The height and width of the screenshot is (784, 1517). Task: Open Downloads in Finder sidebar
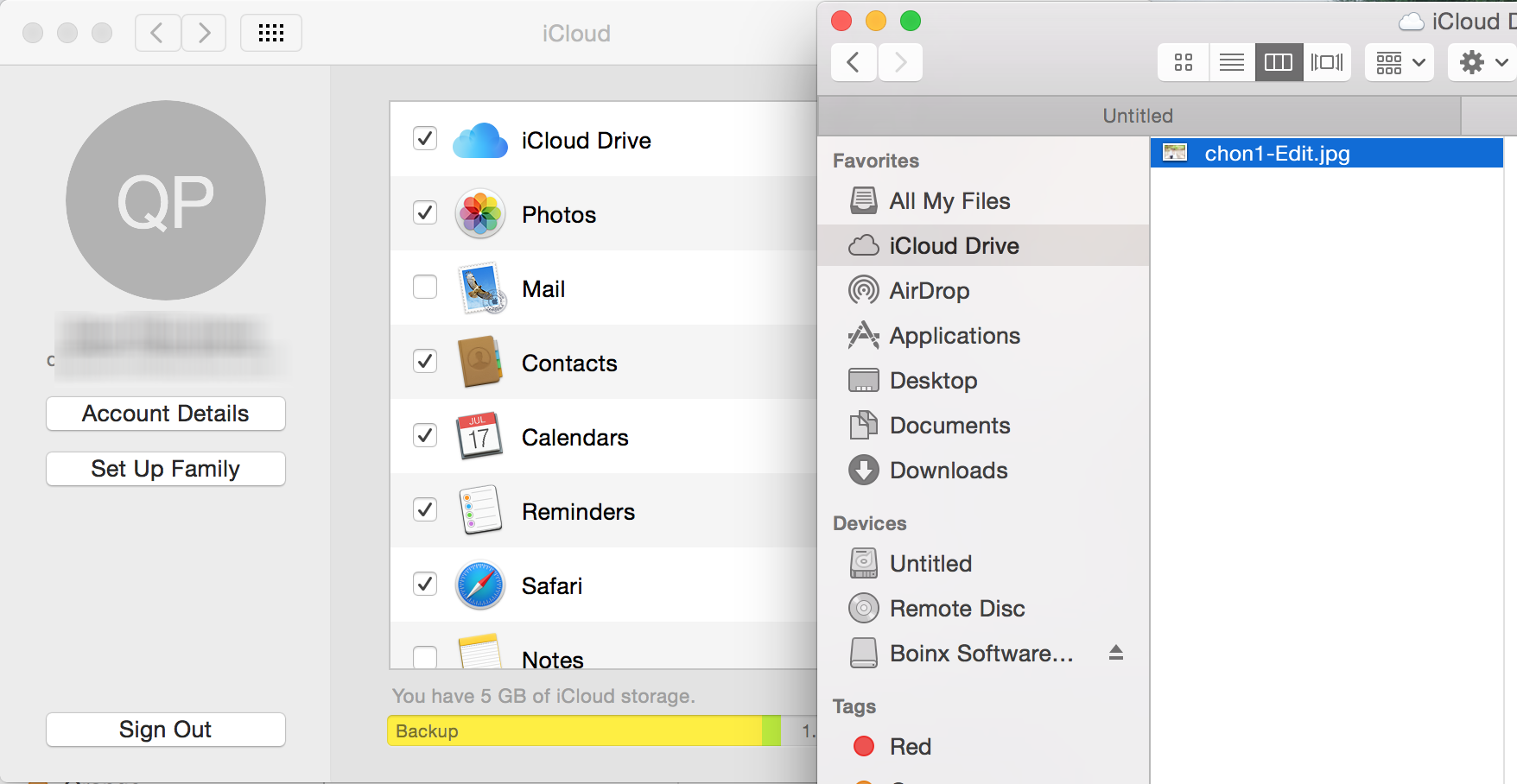pyautogui.click(x=983, y=471)
